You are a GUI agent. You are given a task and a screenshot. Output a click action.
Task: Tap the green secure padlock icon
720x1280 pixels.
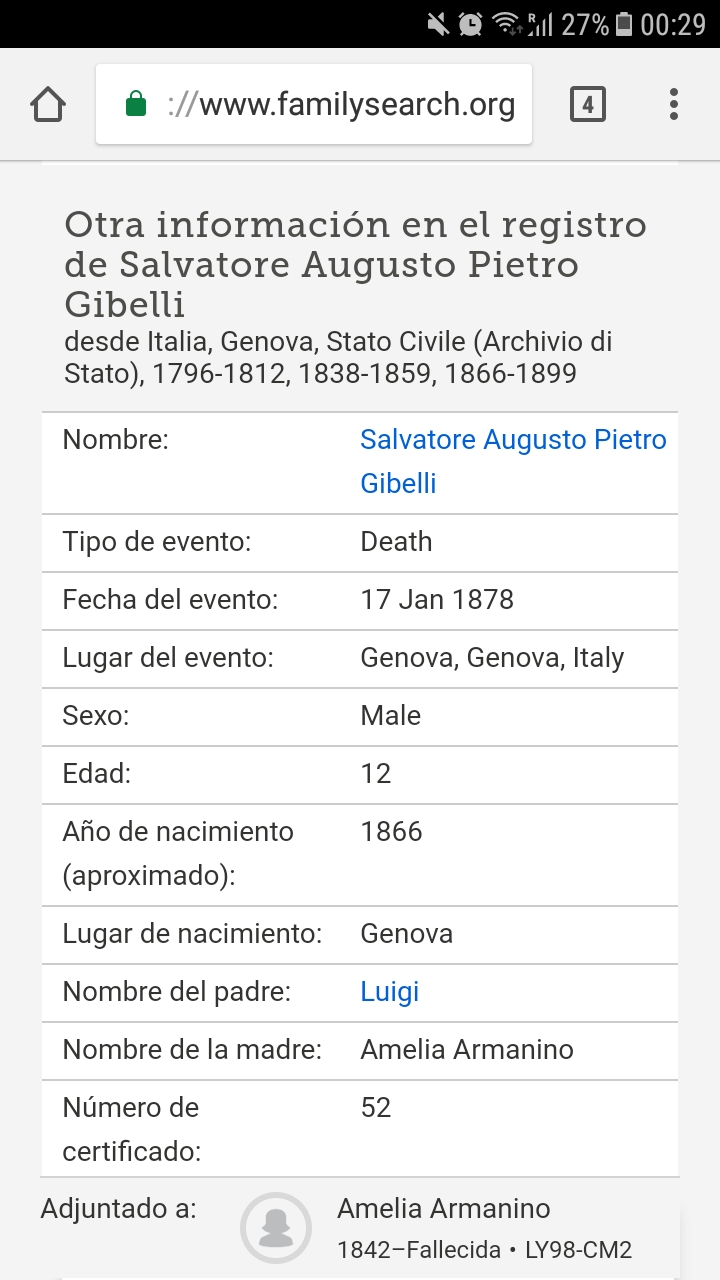pyautogui.click(x=136, y=104)
